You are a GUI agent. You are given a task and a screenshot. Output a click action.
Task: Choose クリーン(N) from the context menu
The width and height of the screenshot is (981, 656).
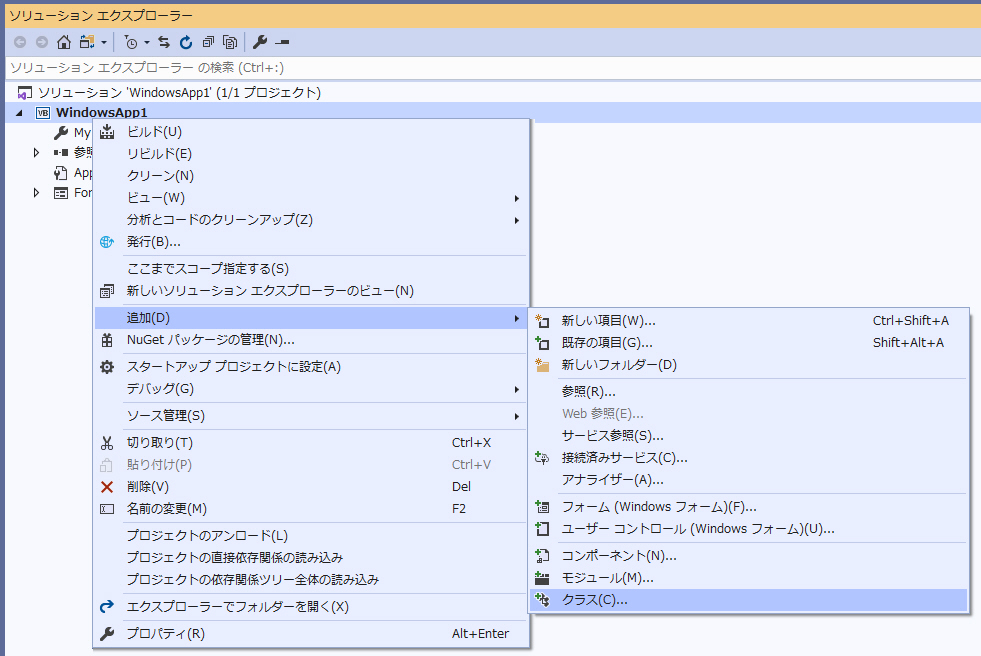312,176
